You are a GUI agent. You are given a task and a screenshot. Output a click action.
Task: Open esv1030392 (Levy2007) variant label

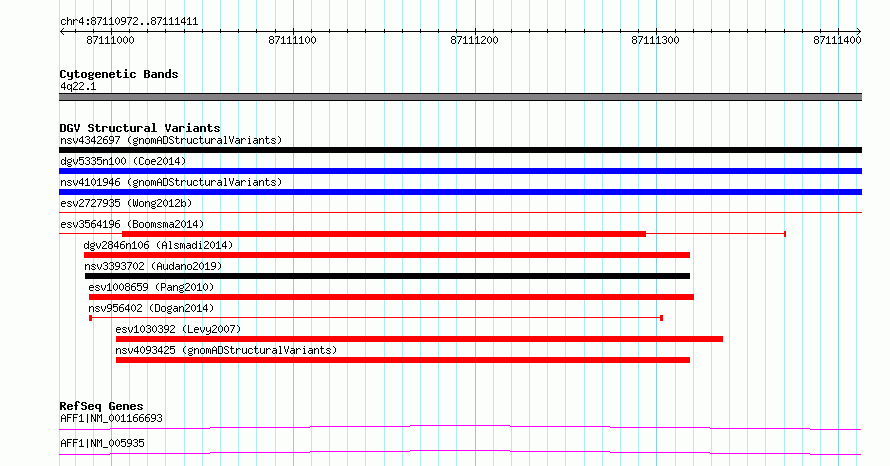[178, 329]
